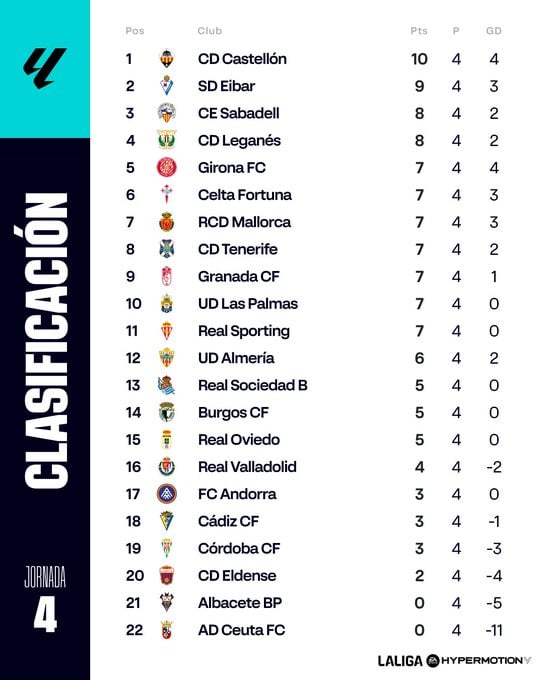Click the vertical CLASIFICACIÓN title
The image size is (544, 680).
(46, 341)
